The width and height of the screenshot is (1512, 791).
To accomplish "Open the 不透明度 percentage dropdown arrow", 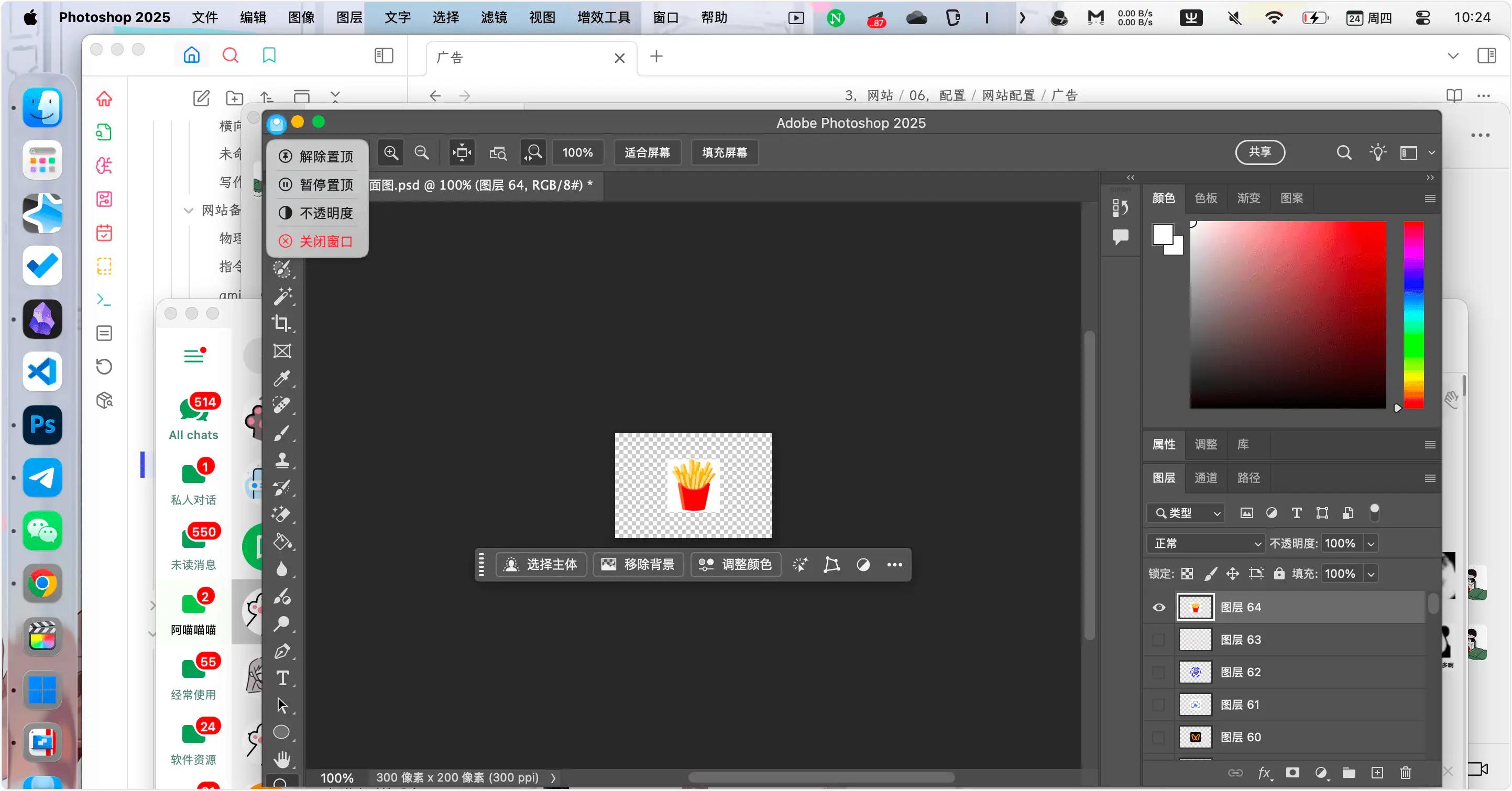I will click(x=1371, y=543).
